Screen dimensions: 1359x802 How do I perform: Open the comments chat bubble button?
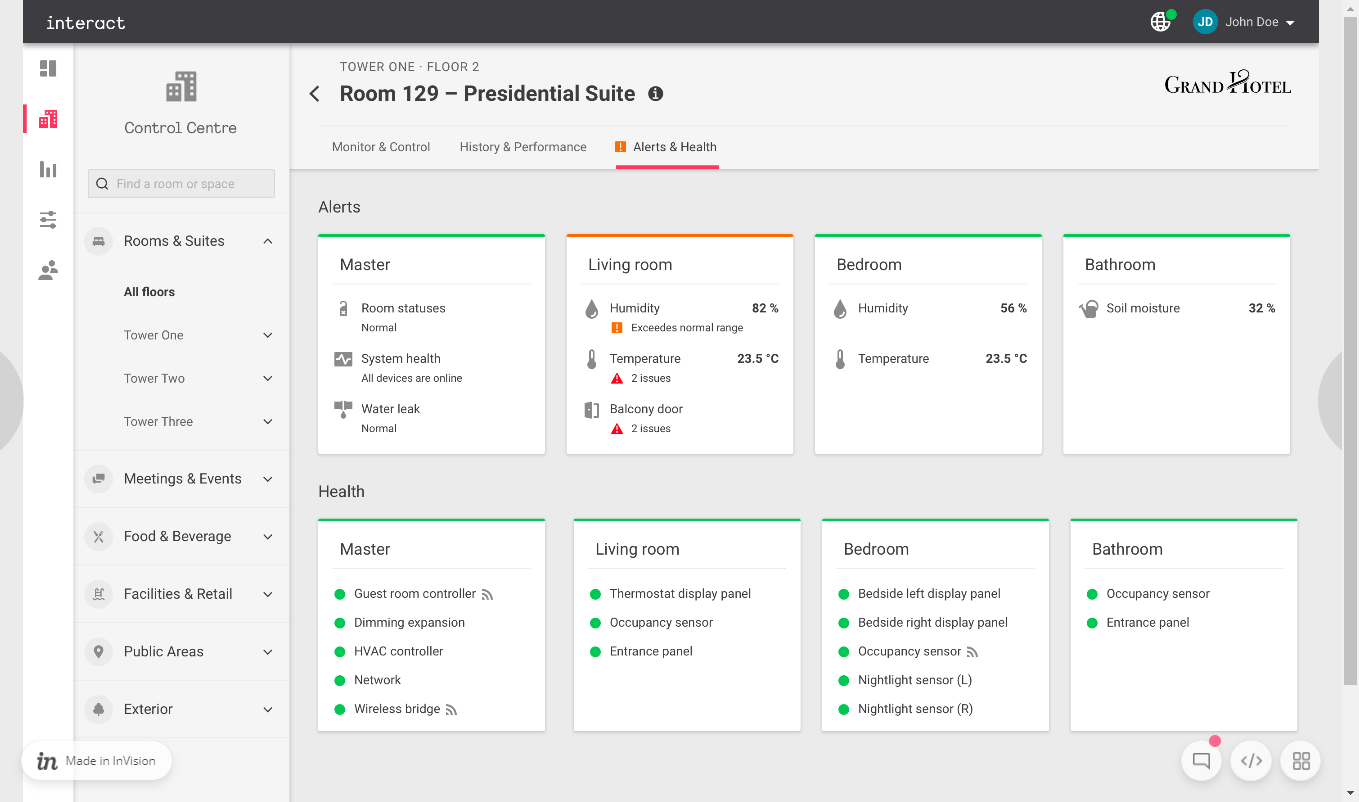click(x=1201, y=761)
